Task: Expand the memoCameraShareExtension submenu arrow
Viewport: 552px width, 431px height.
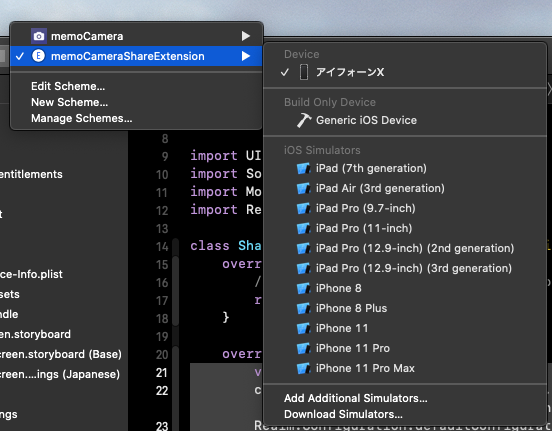Action: click(x=246, y=56)
